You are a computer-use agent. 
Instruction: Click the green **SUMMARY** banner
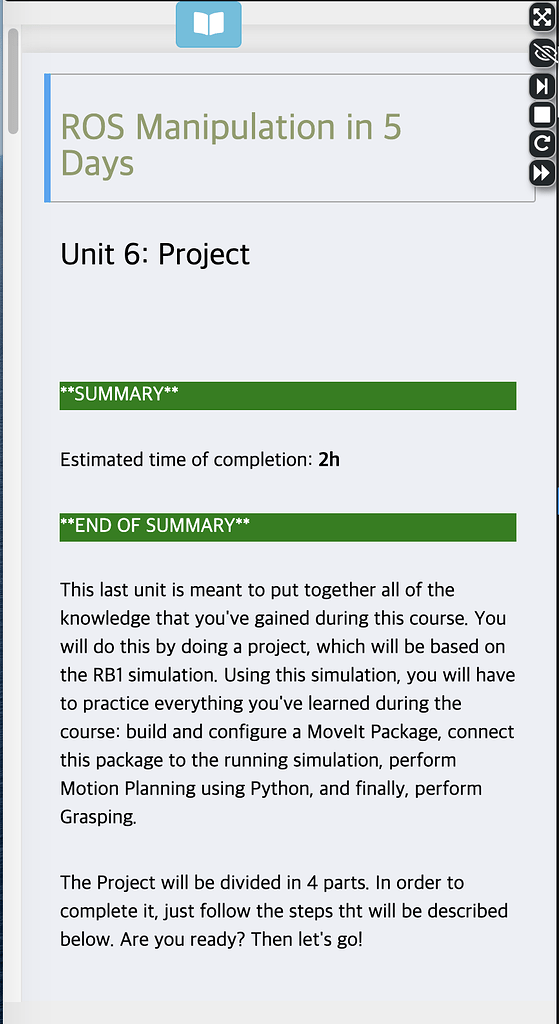pyautogui.click(x=288, y=396)
